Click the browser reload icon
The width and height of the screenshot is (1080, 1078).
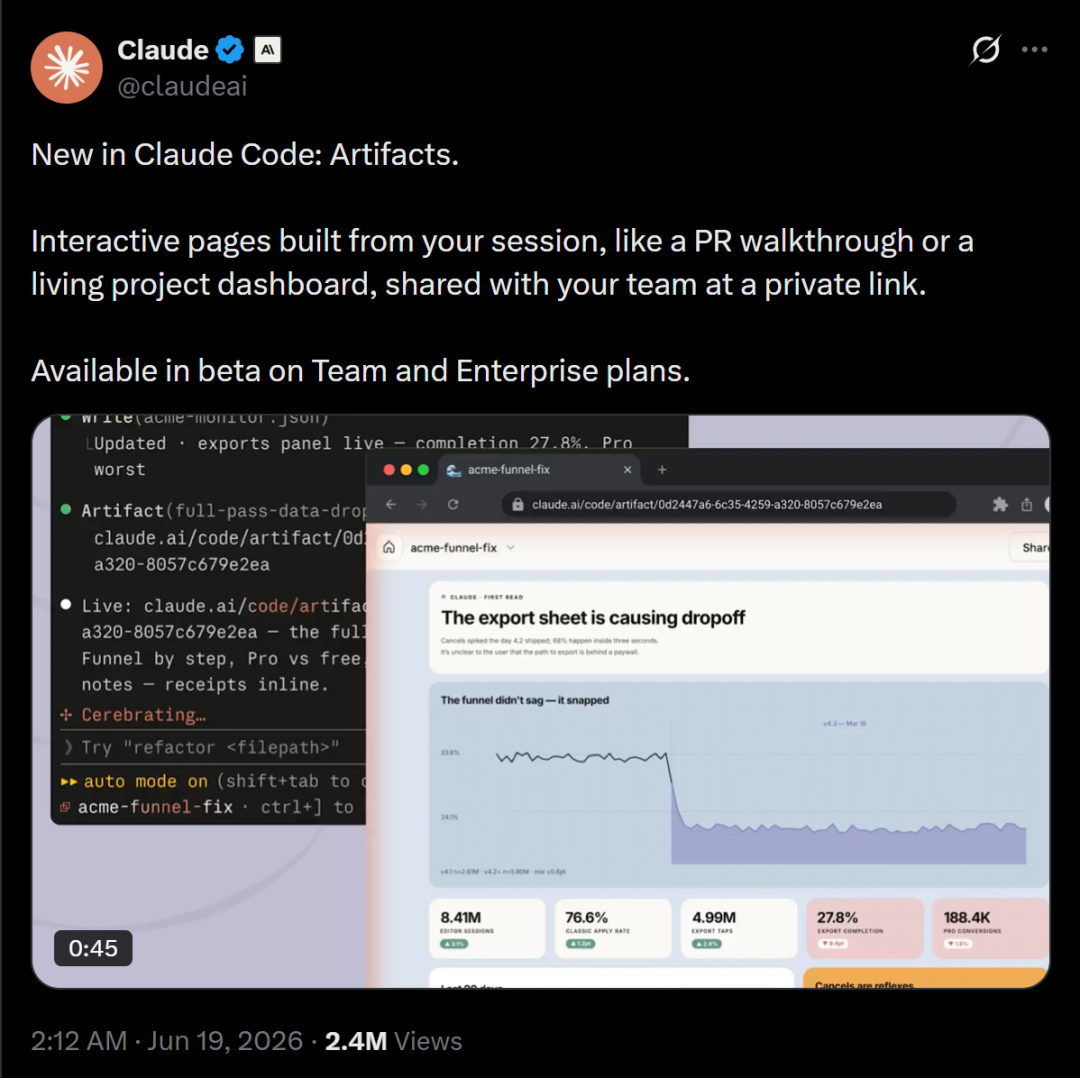[453, 505]
